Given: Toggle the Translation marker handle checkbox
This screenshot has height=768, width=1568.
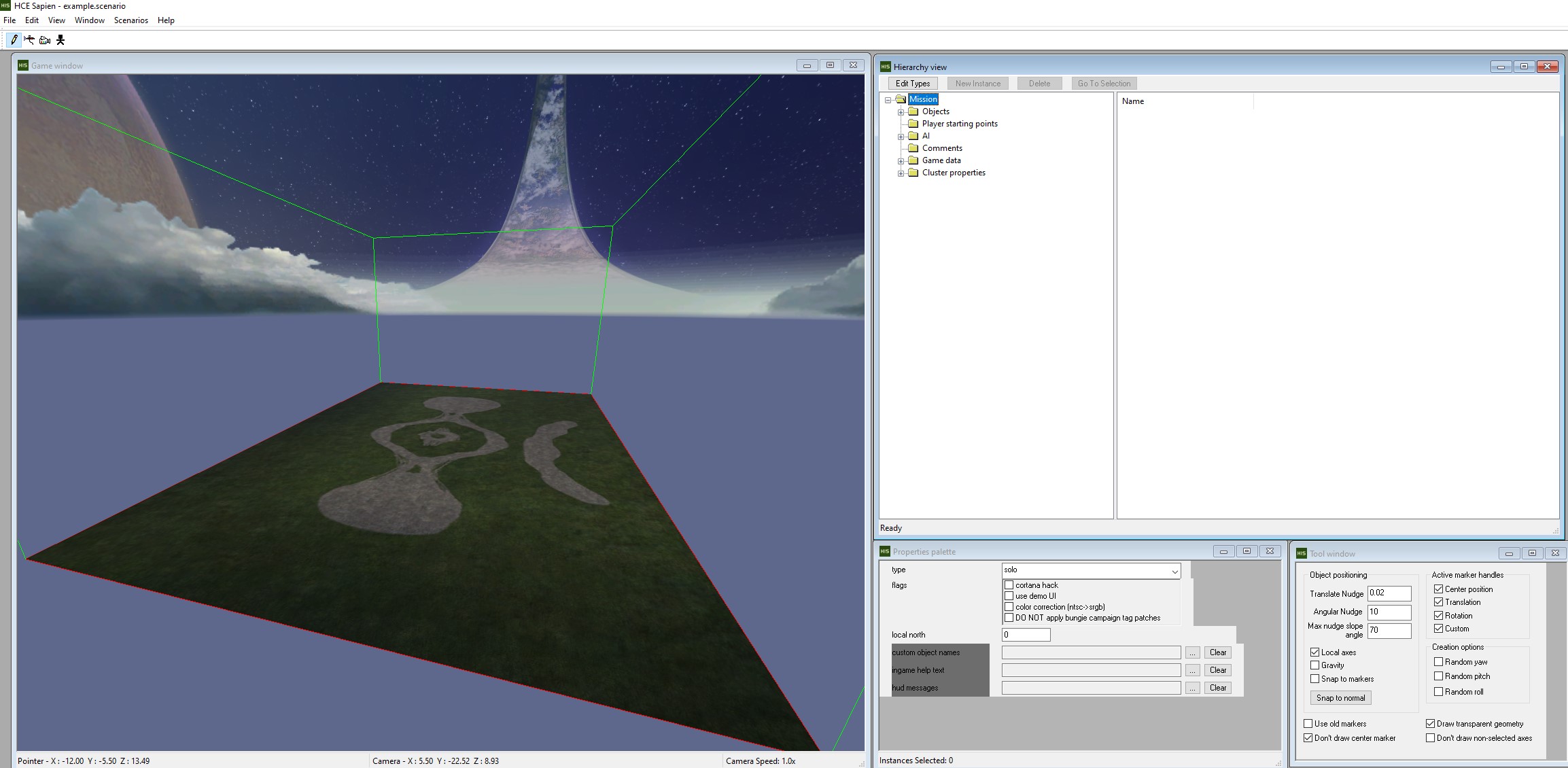Looking at the screenshot, I should [1438, 602].
